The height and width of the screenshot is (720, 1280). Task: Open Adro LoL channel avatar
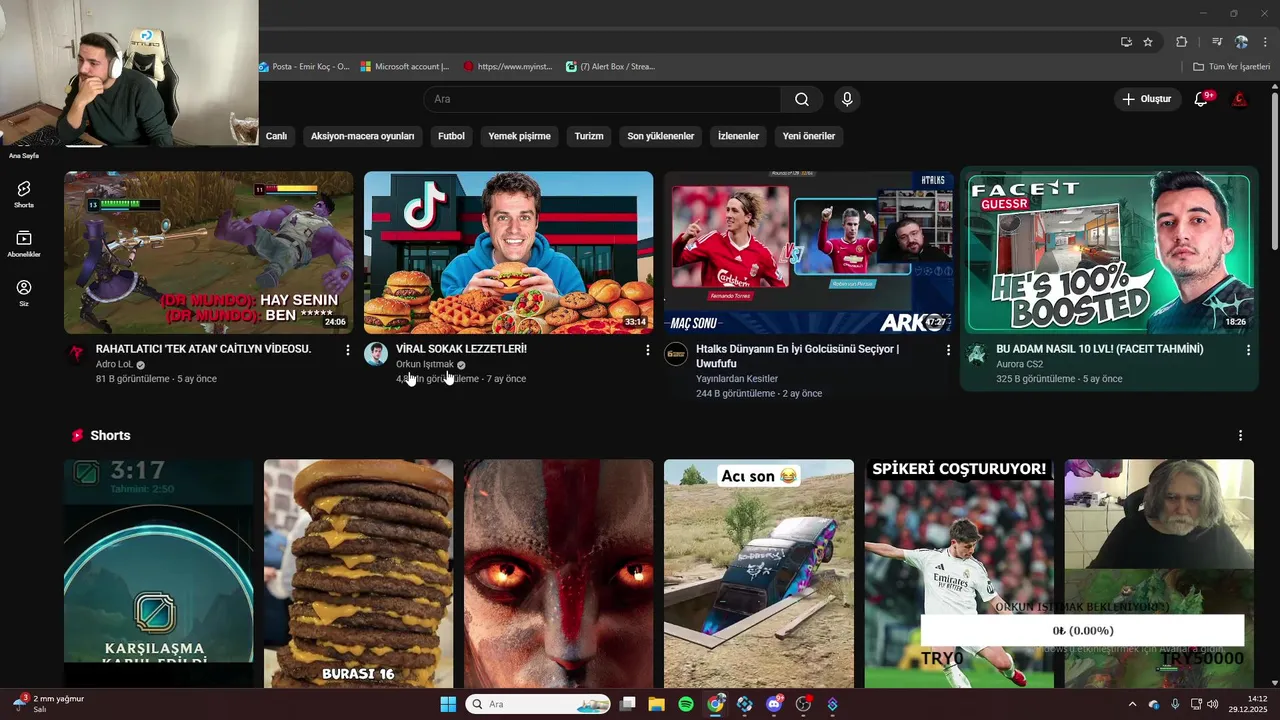pos(76,354)
